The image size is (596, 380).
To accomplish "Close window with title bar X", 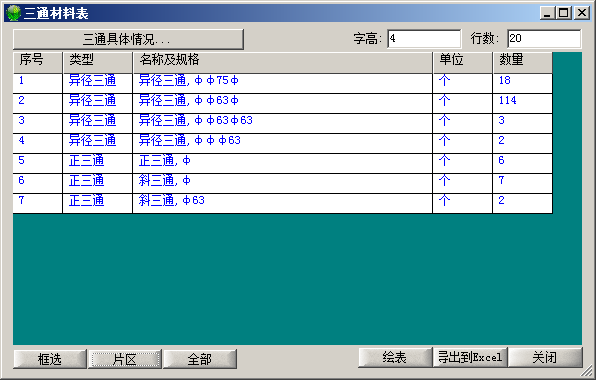I will [x=582, y=13].
